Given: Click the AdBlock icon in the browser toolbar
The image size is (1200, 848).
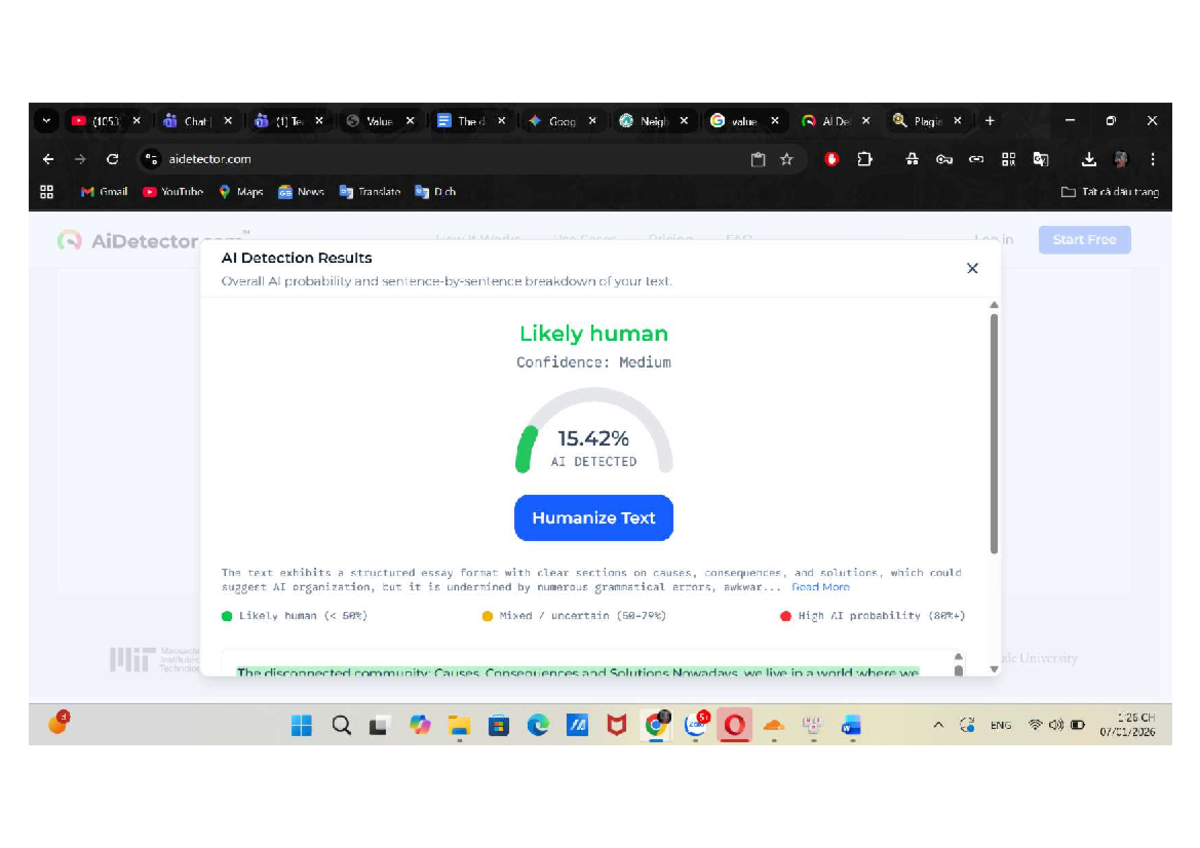Looking at the screenshot, I should [832, 159].
